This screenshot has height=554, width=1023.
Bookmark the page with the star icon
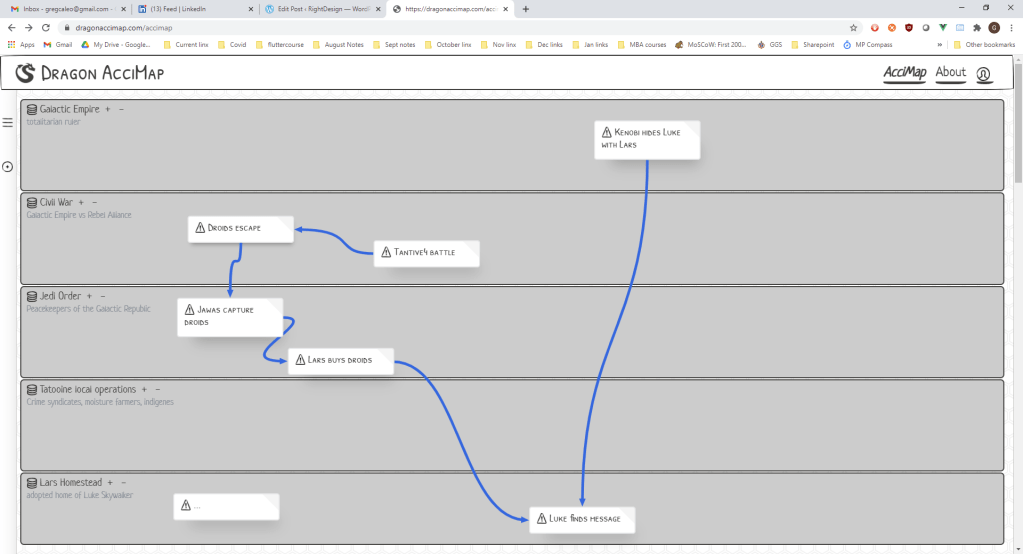click(853, 28)
